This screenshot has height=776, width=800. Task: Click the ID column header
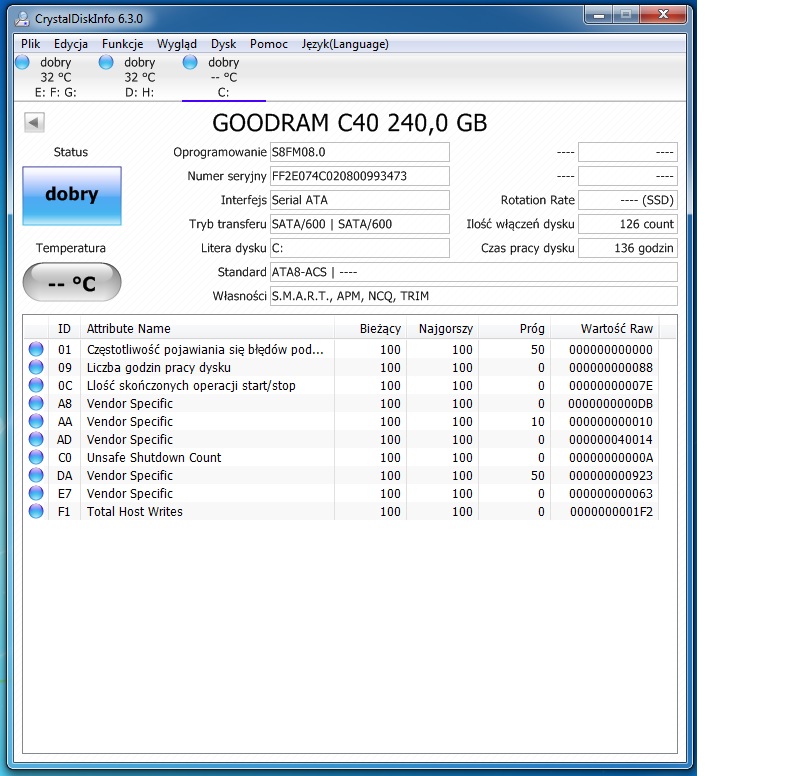(64, 329)
